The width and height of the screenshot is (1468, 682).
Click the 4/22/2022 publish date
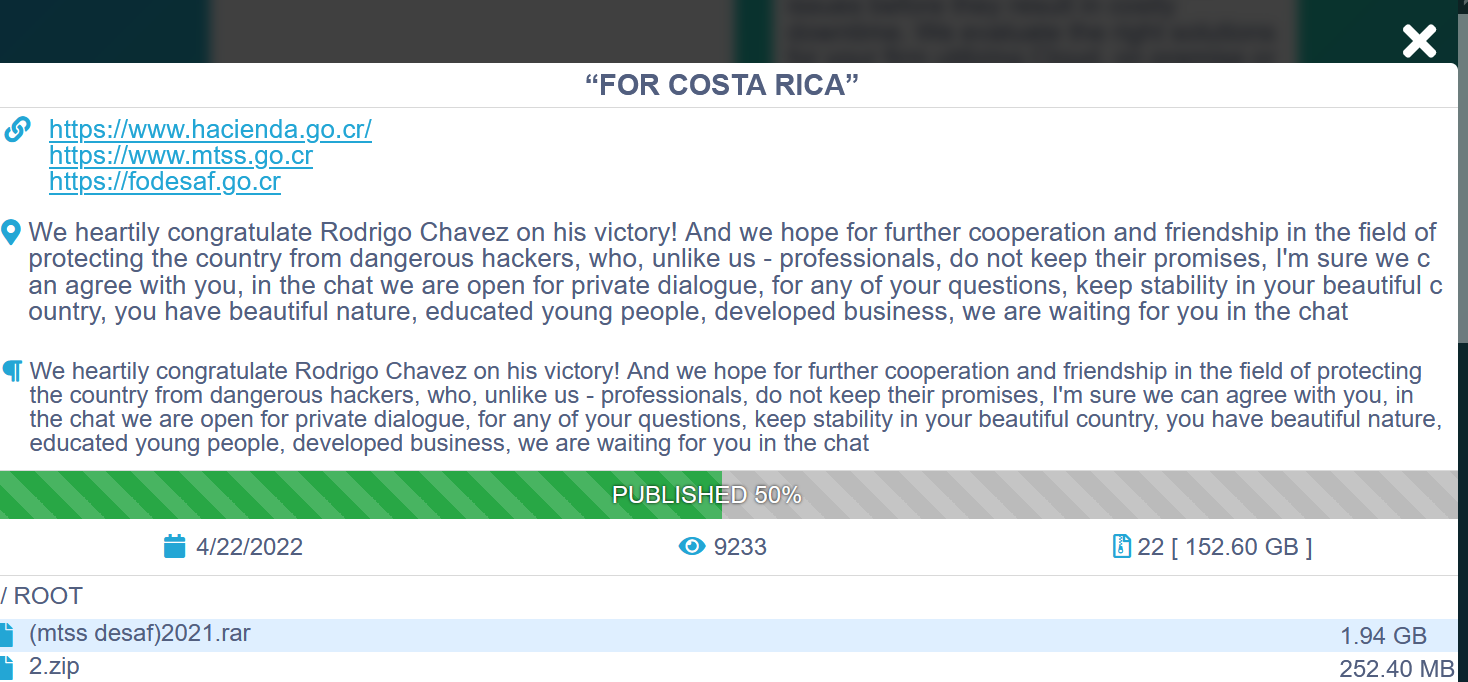point(249,547)
